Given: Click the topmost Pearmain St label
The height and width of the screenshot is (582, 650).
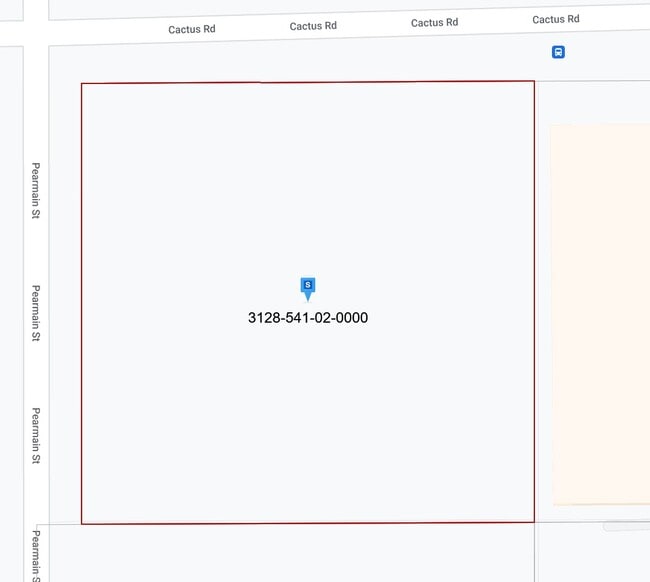Looking at the screenshot, I should coord(35,190).
